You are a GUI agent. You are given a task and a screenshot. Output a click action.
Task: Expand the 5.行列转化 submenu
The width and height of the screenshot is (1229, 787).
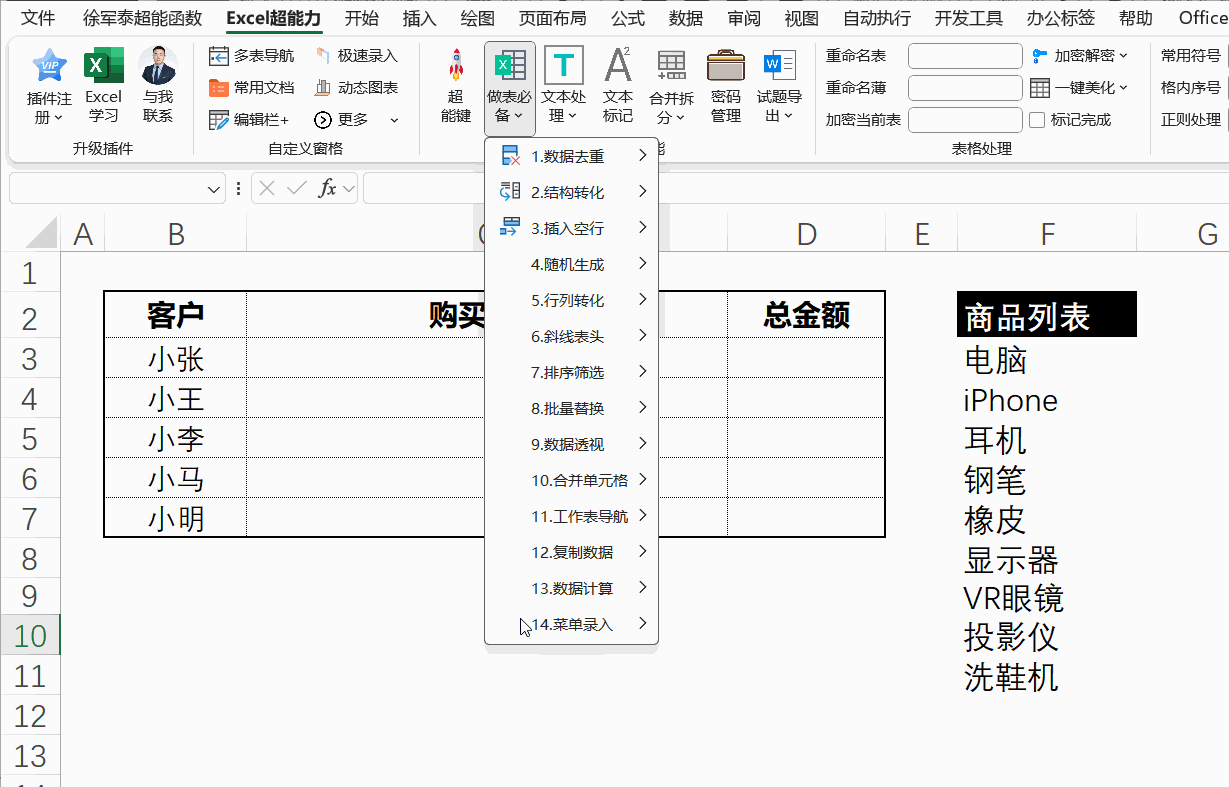point(571,300)
